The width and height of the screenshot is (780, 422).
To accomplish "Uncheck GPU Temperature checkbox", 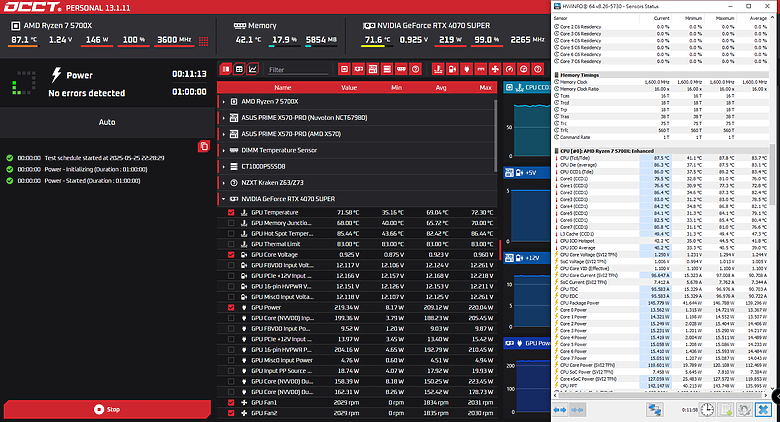I will pyautogui.click(x=231, y=212).
